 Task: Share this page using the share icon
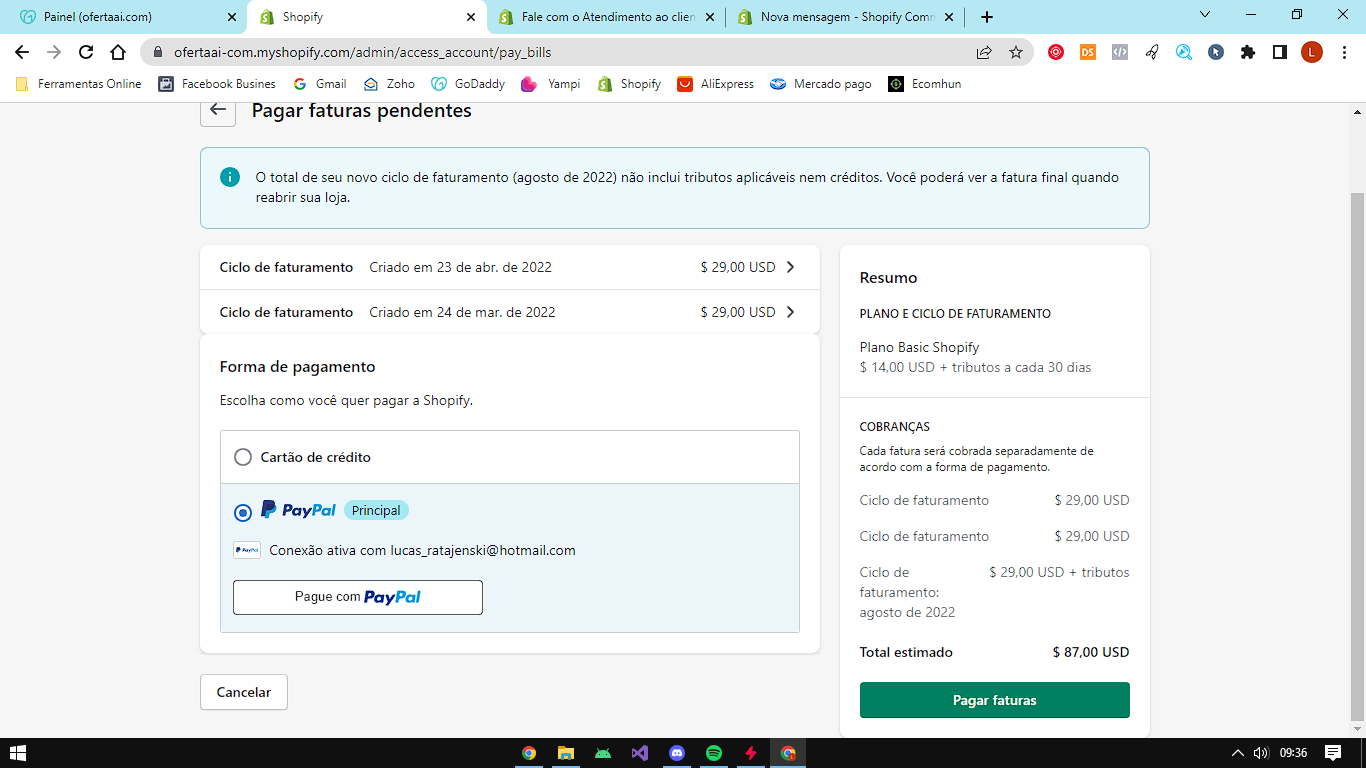pos(984,52)
